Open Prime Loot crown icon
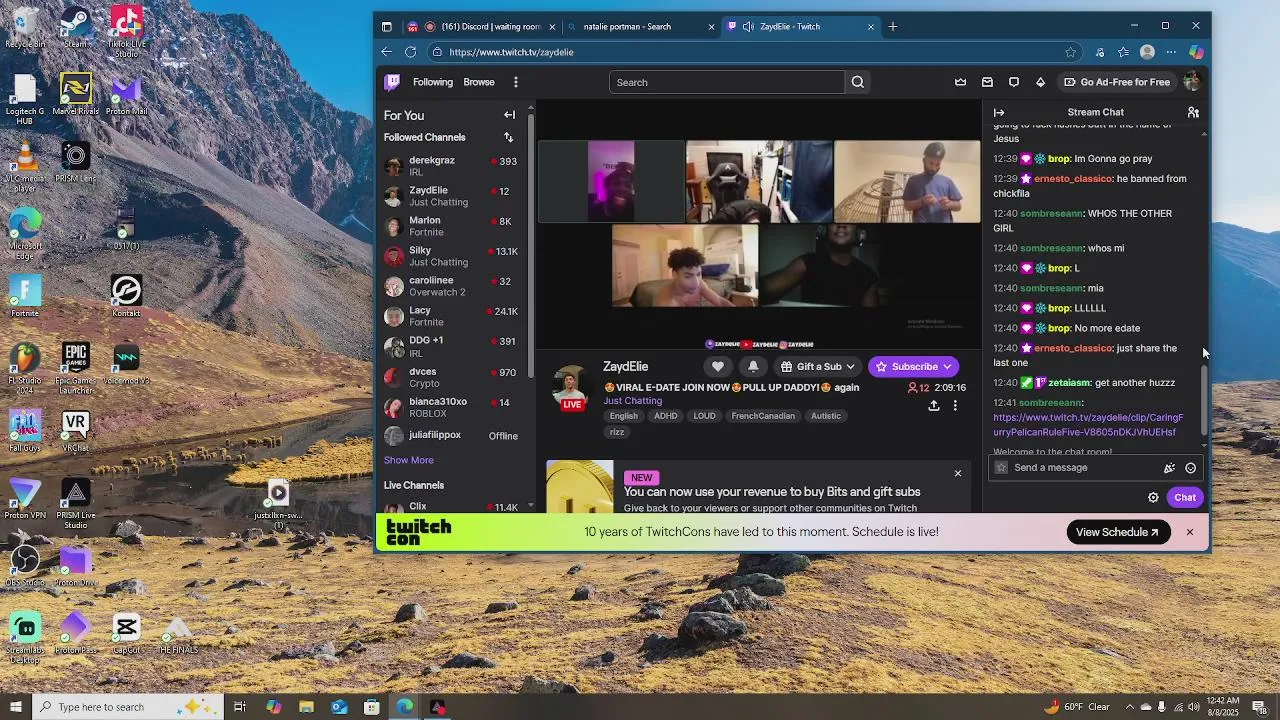The width and height of the screenshot is (1280, 720). click(961, 82)
